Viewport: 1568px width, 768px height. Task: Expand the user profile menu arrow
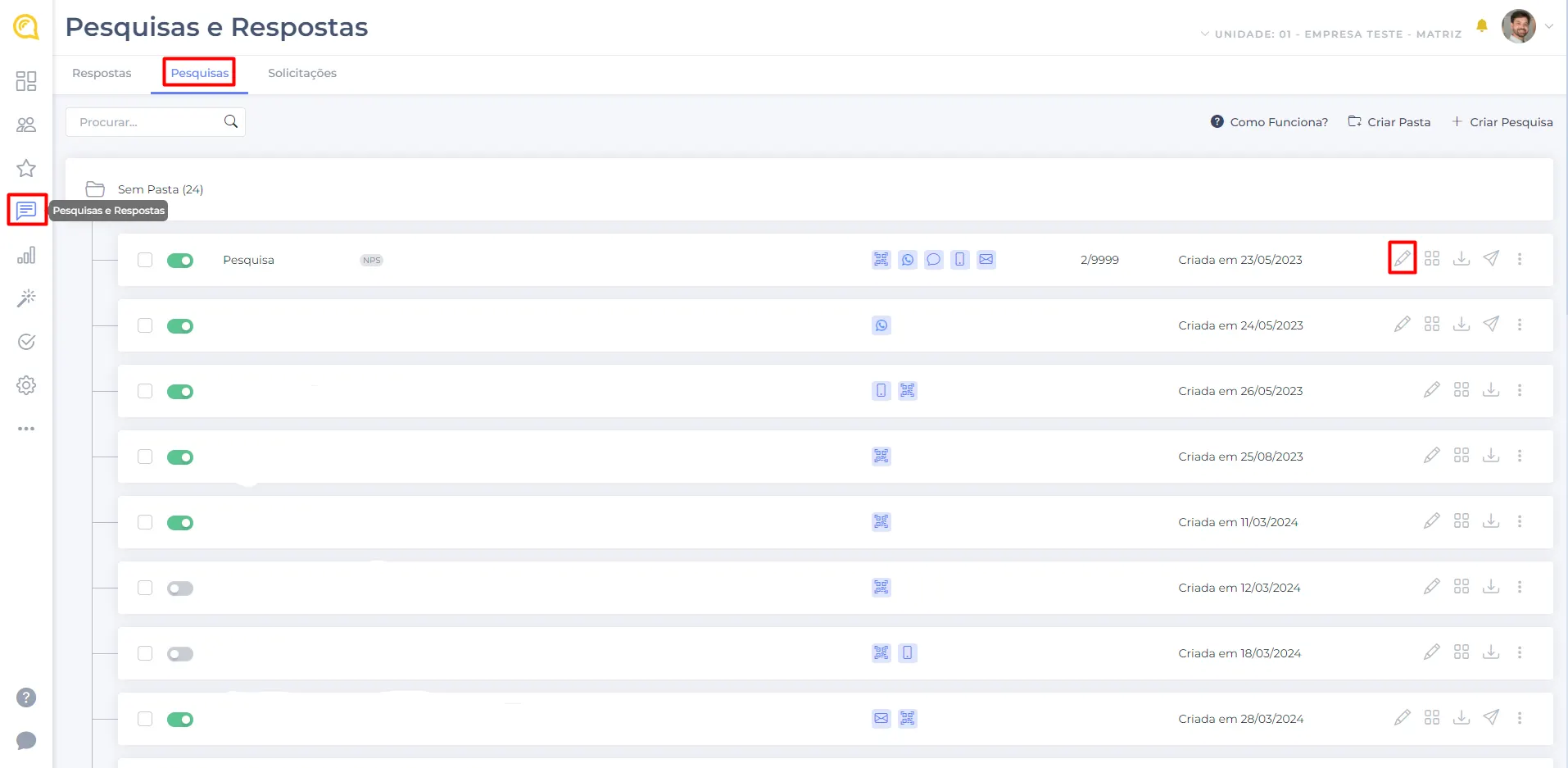[x=1549, y=26]
